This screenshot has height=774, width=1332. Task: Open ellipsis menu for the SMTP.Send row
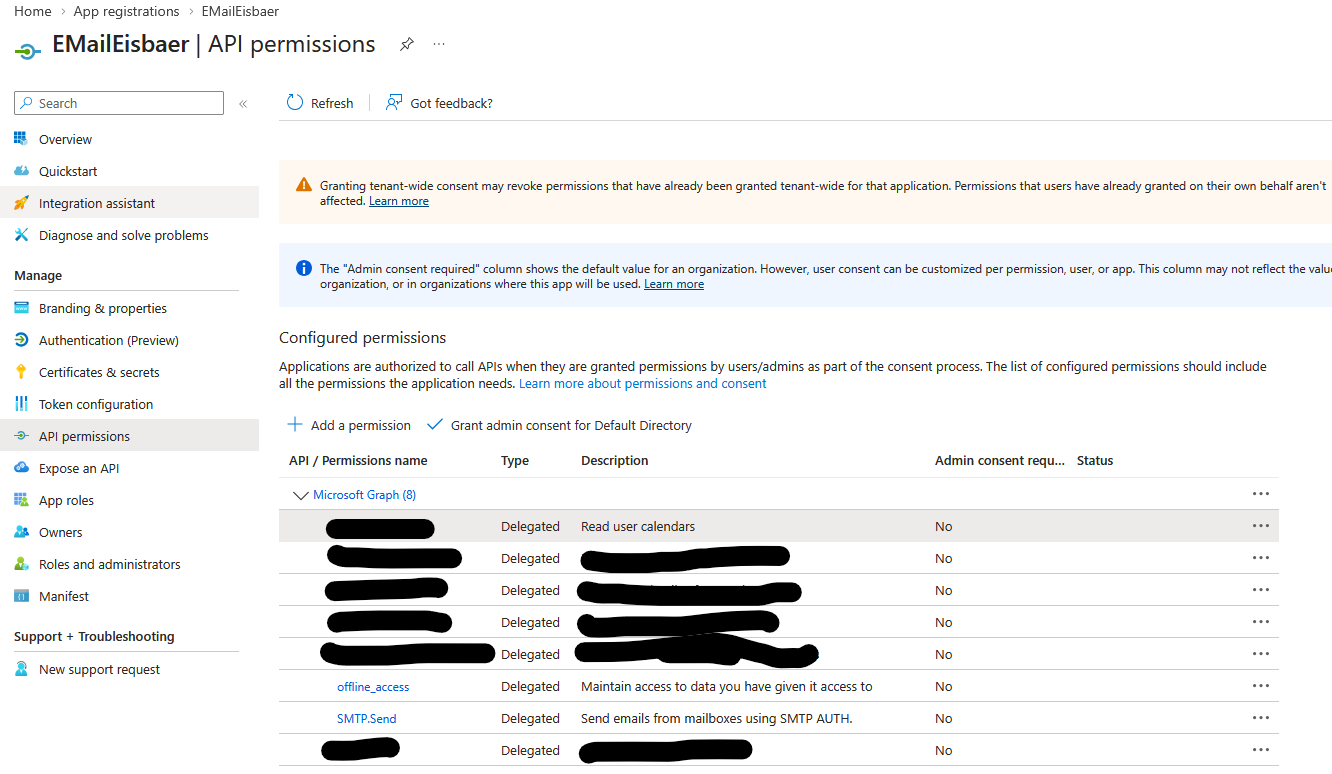1260,718
